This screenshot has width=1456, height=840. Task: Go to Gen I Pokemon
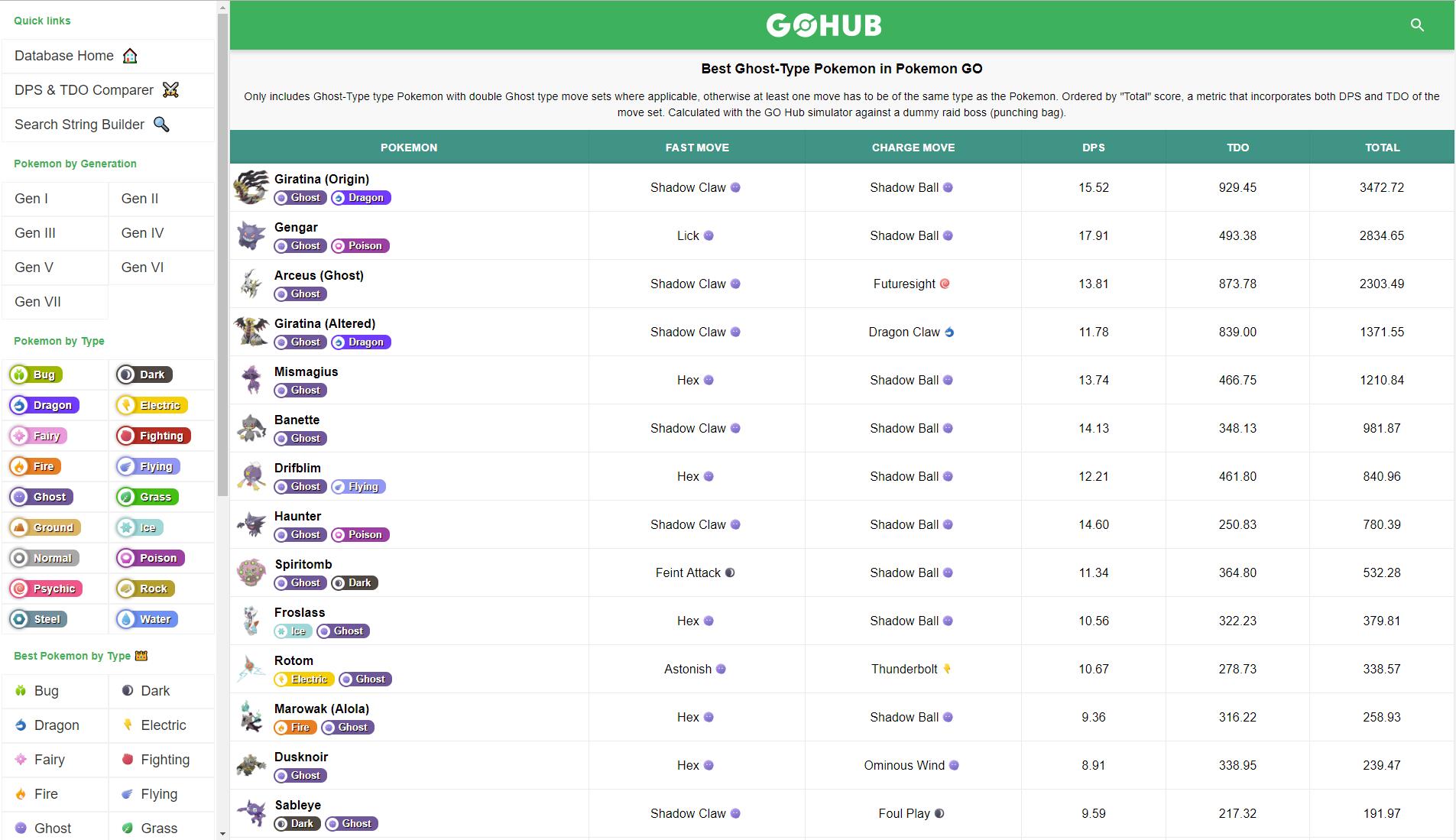(x=55, y=199)
